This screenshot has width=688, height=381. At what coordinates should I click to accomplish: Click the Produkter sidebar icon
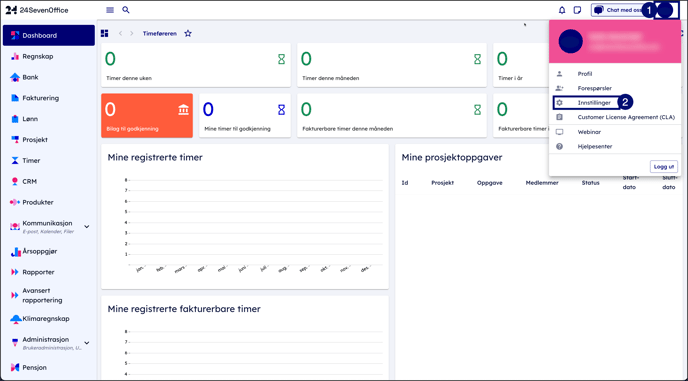tap(15, 202)
